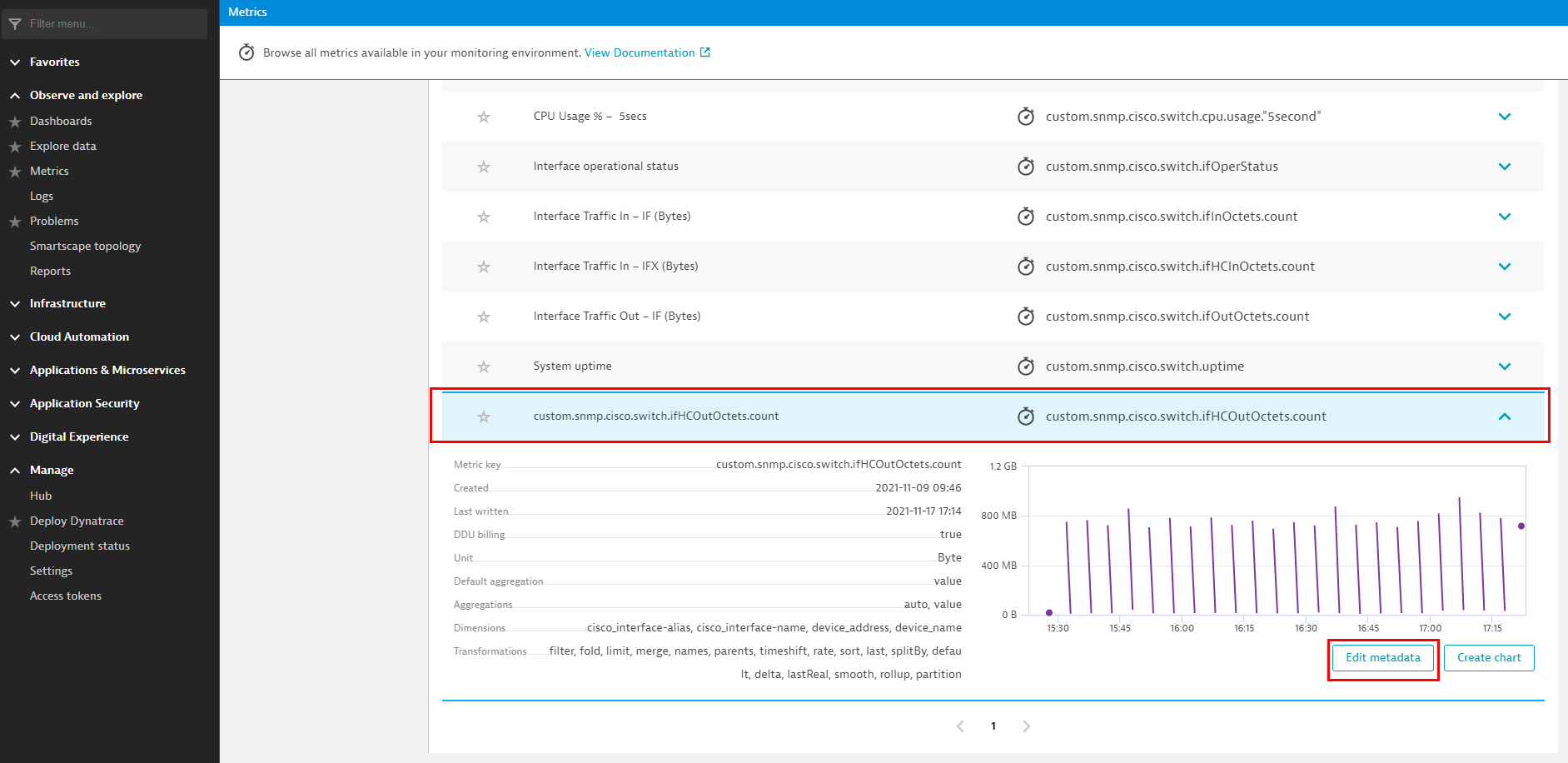The height and width of the screenshot is (763, 1568).
Task: Open Logs menu item
Action: pos(42,196)
